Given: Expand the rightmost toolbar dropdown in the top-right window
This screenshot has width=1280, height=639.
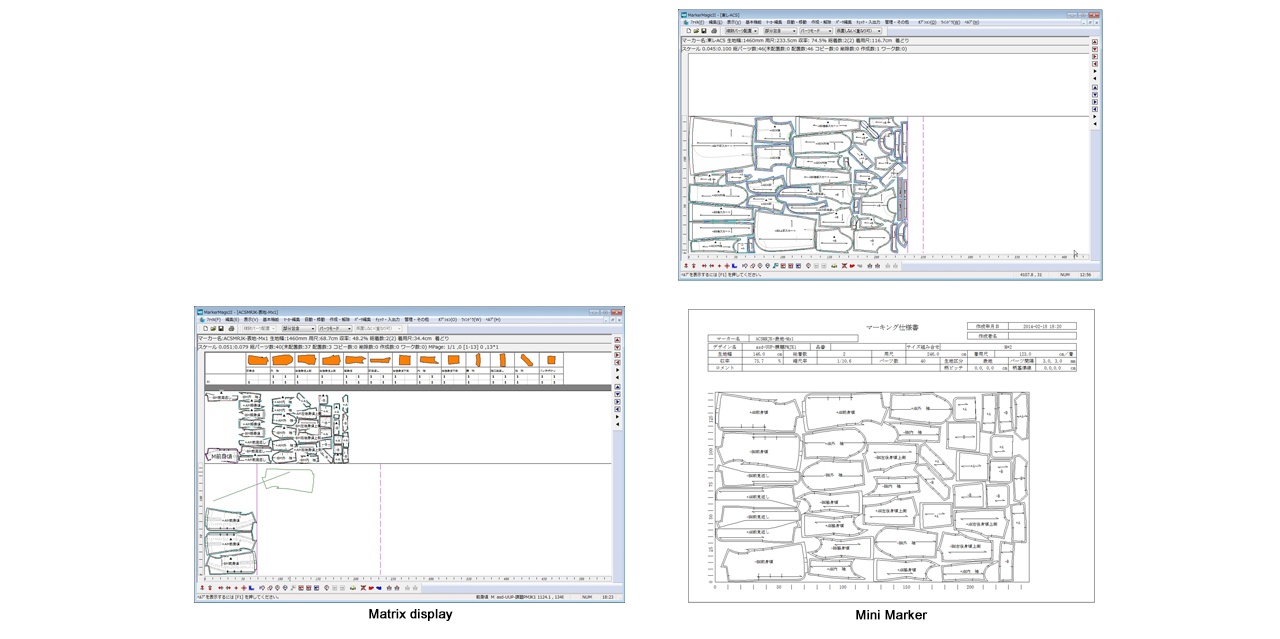Looking at the screenshot, I should [x=859, y=31].
